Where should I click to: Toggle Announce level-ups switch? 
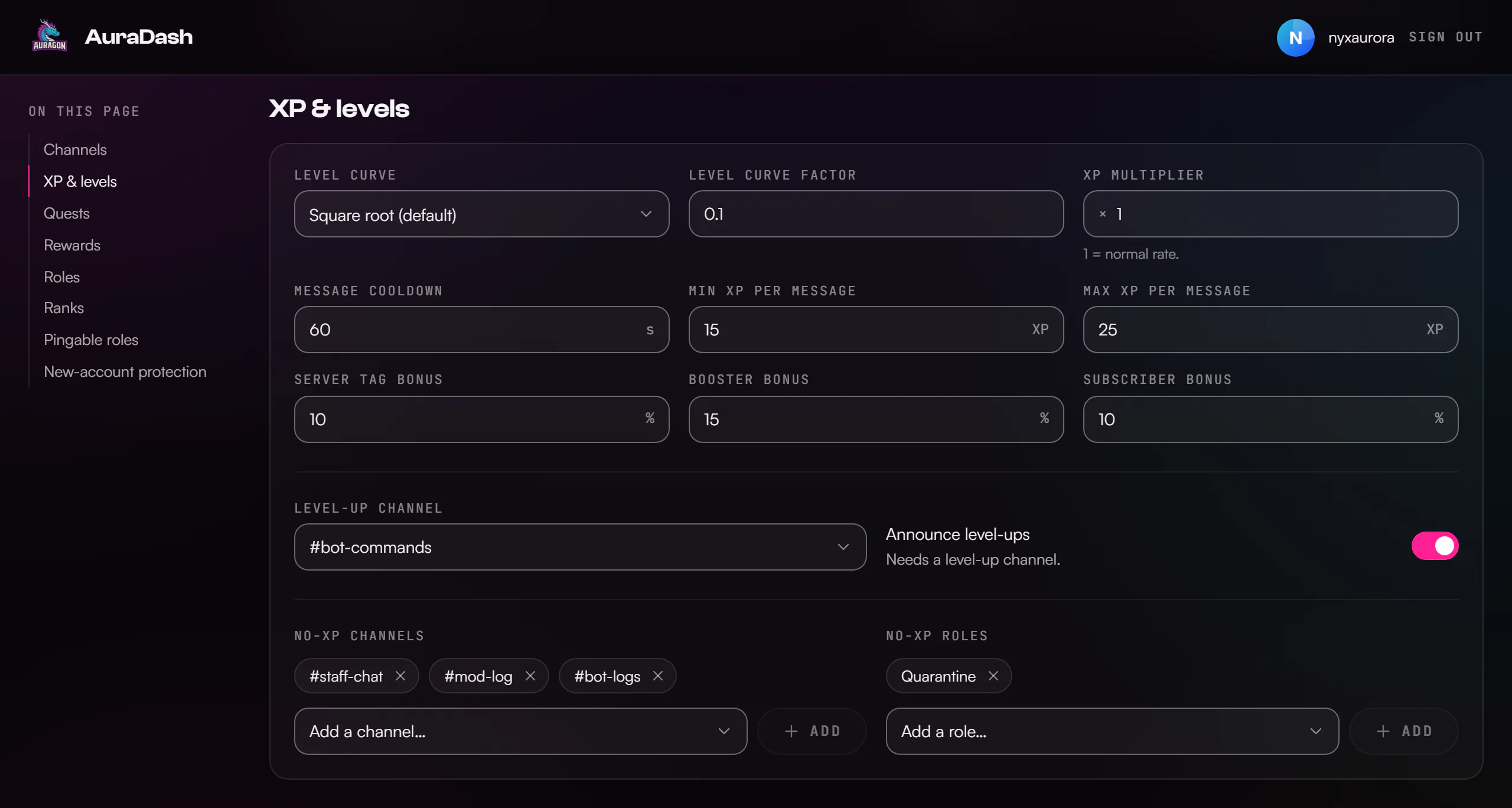[1435, 546]
